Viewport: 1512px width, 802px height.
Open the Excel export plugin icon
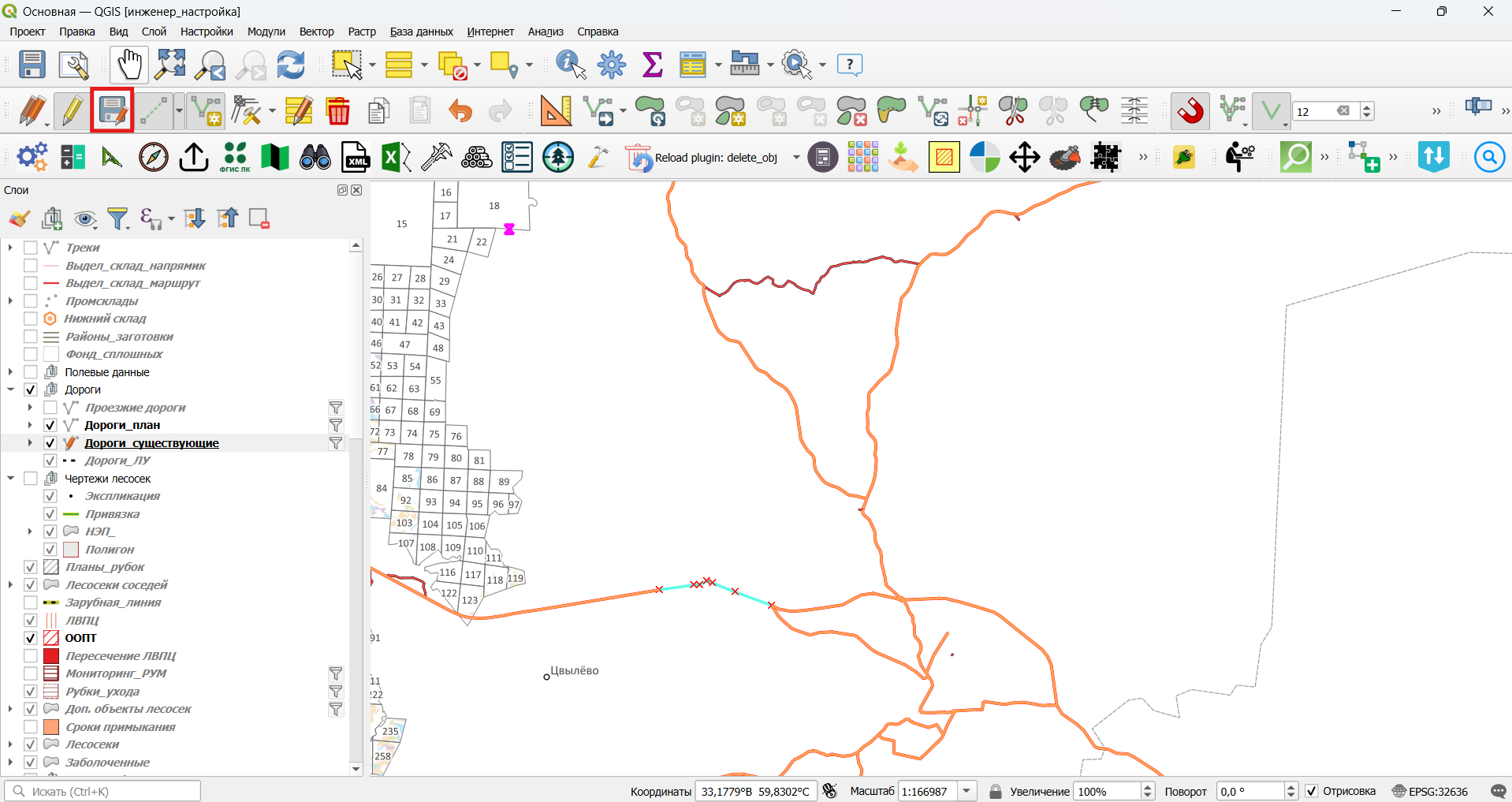click(396, 157)
